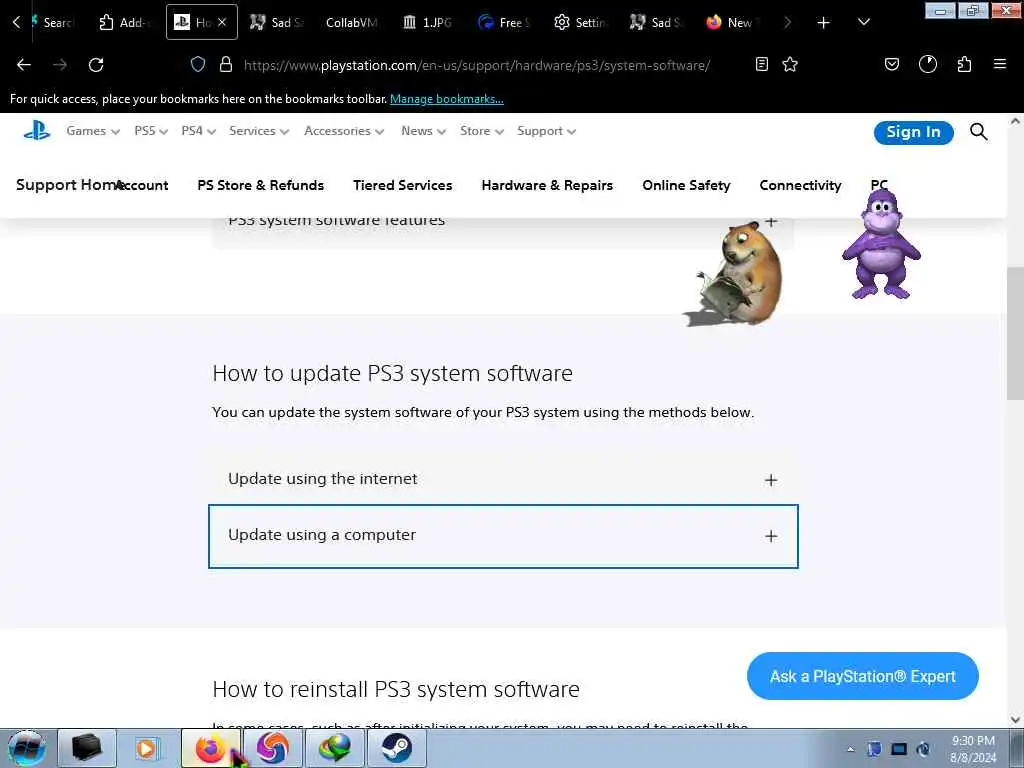Image resolution: width=1024 pixels, height=768 pixels.
Task: Switch to the New Tab Firefox tab
Action: (x=731, y=23)
